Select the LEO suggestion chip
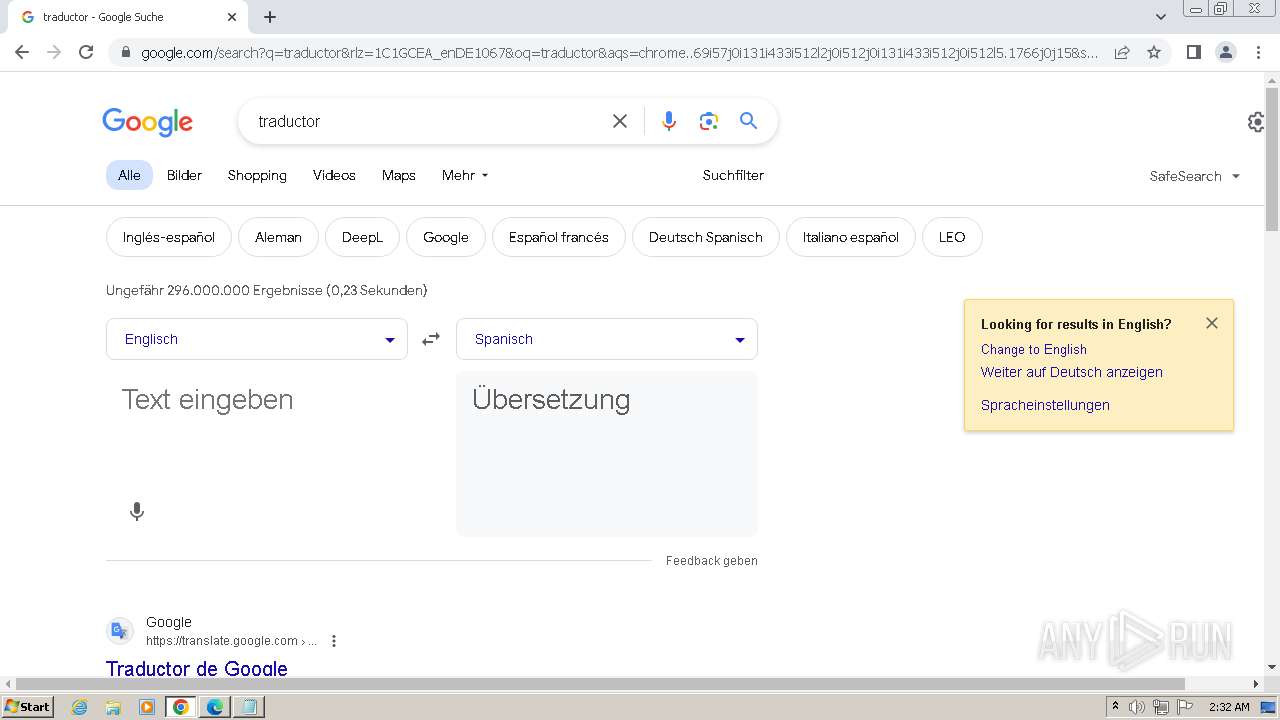 pyautogui.click(x=952, y=237)
